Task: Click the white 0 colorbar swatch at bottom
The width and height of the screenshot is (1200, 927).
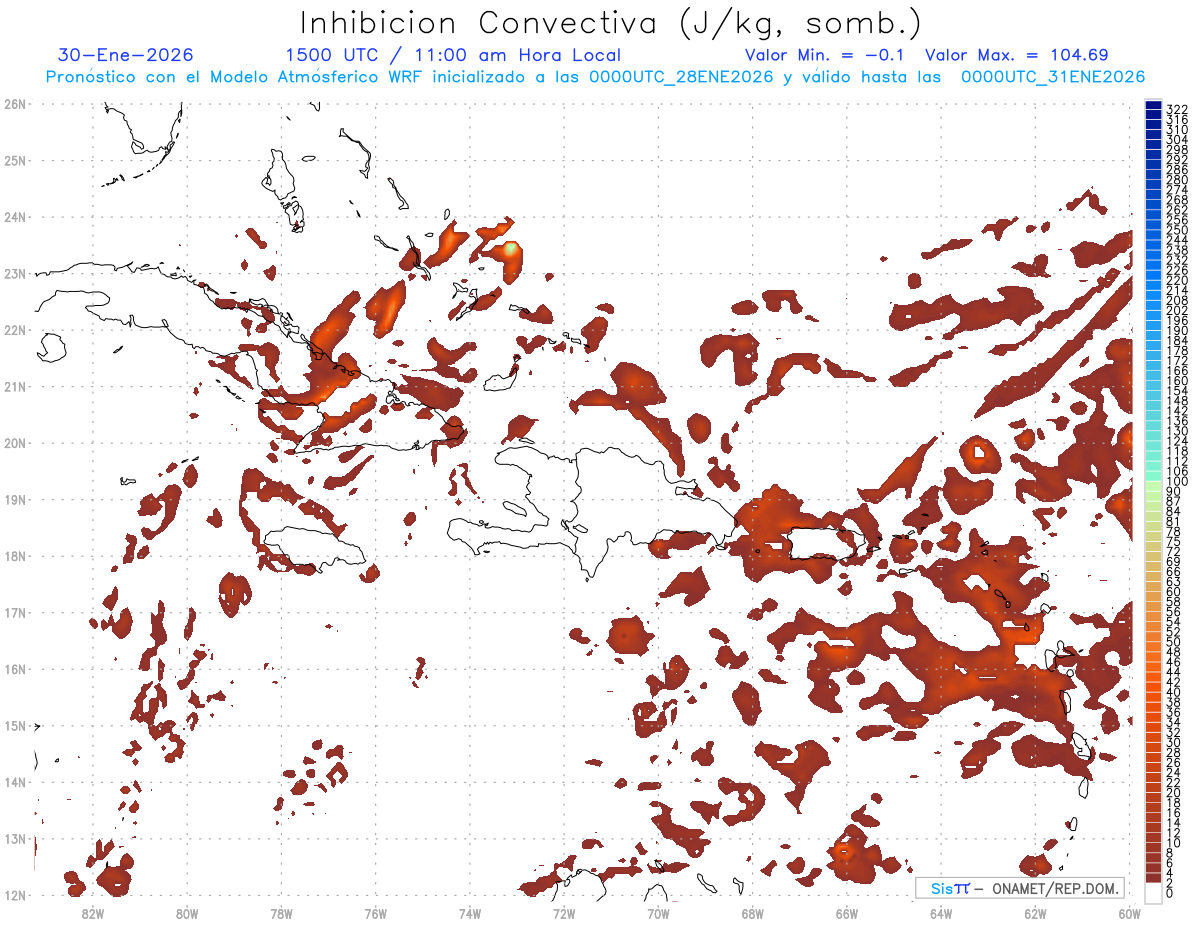Action: 1154,891
